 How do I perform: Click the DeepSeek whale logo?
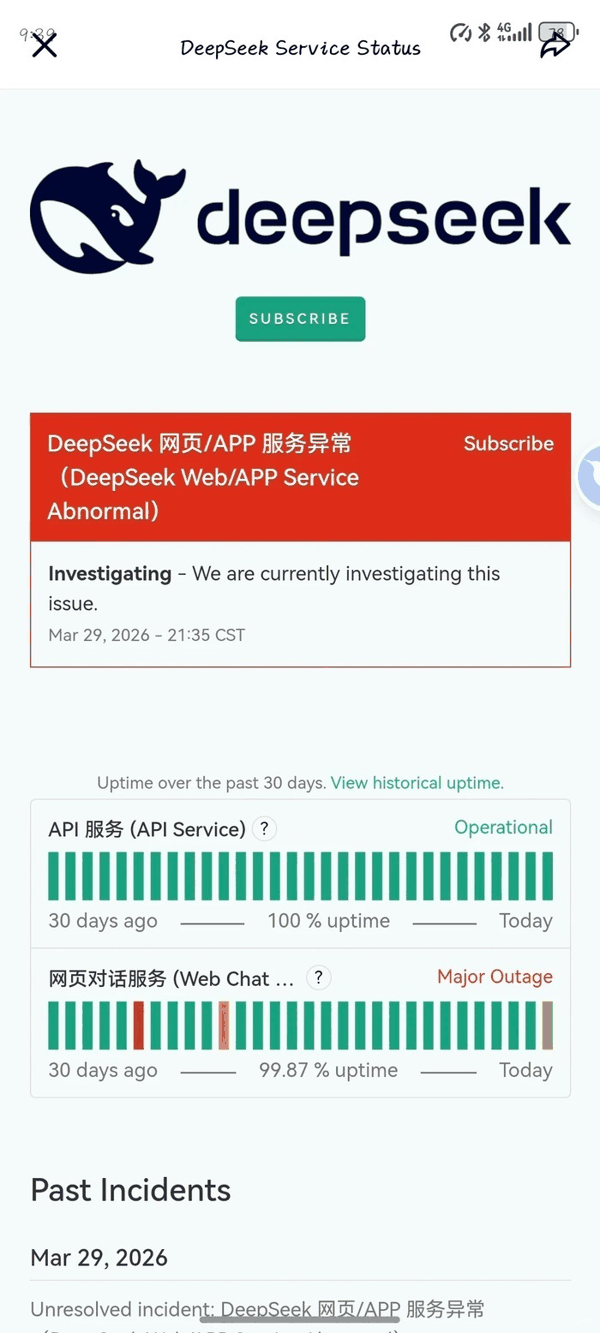tap(107, 217)
